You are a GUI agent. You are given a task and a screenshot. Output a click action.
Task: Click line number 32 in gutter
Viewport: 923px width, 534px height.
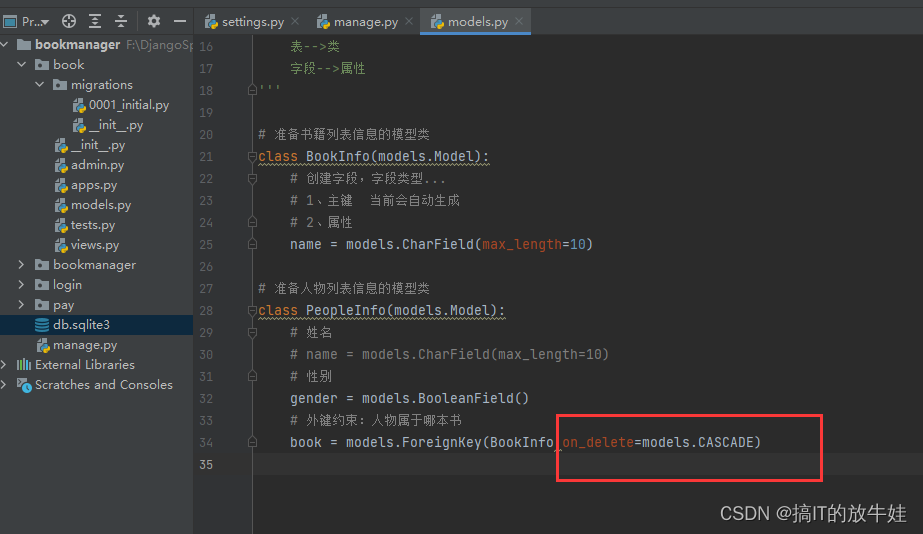click(x=206, y=399)
